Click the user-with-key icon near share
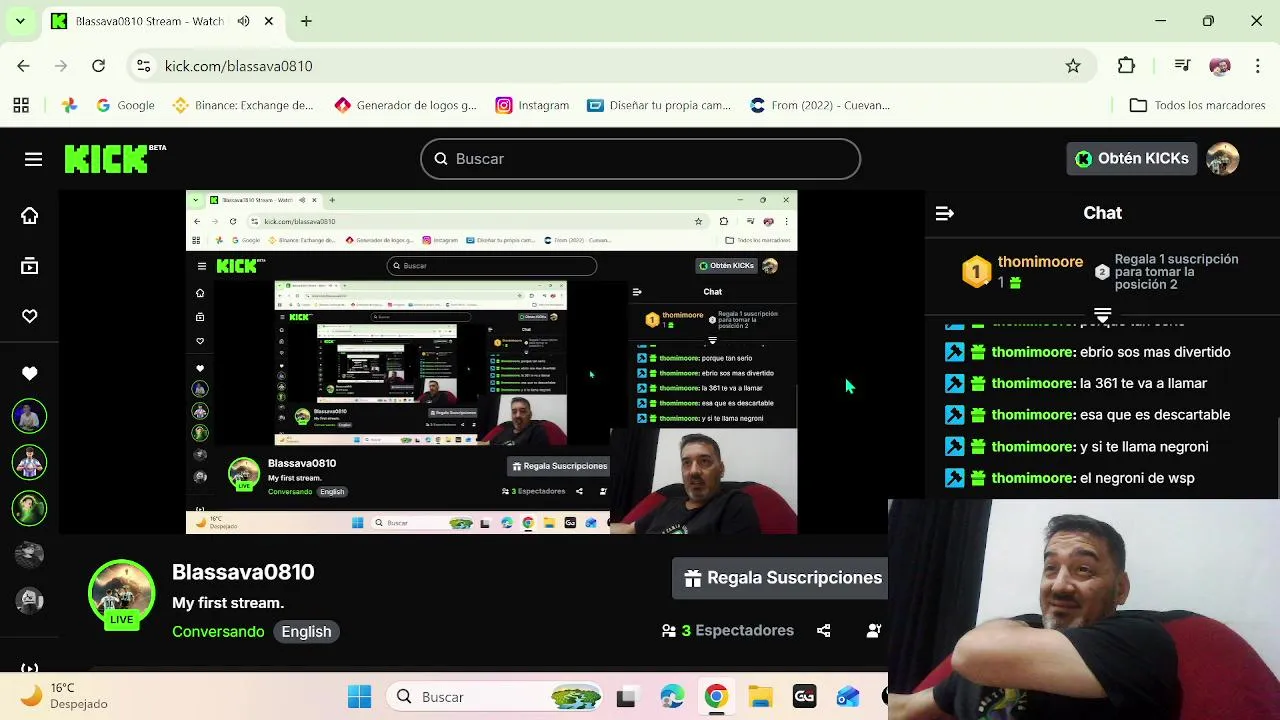The width and height of the screenshot is (1280, 720). pos(873,631)
